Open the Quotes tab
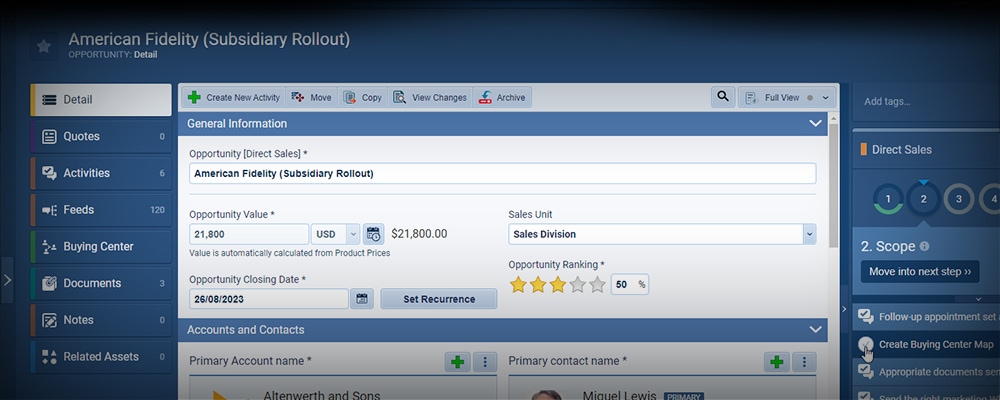 [x=101, y=137]
